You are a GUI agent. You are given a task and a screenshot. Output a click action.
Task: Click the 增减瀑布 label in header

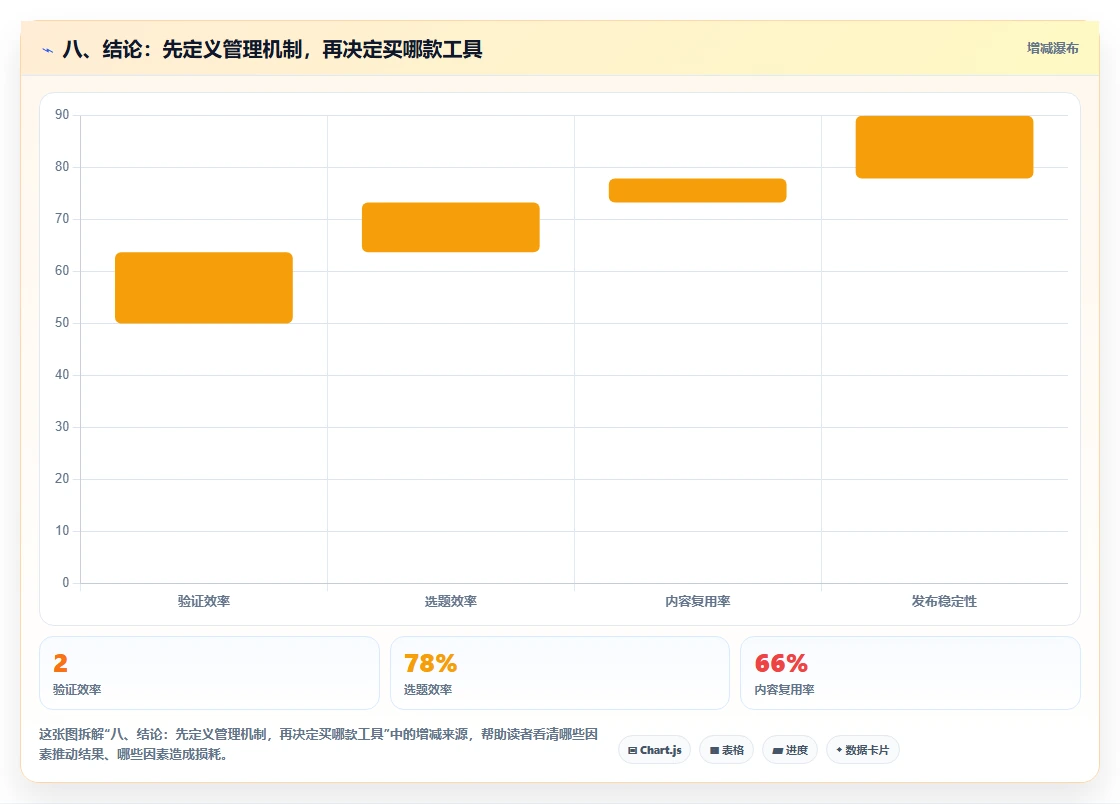pyautogui.click(x=1052, y=49)
